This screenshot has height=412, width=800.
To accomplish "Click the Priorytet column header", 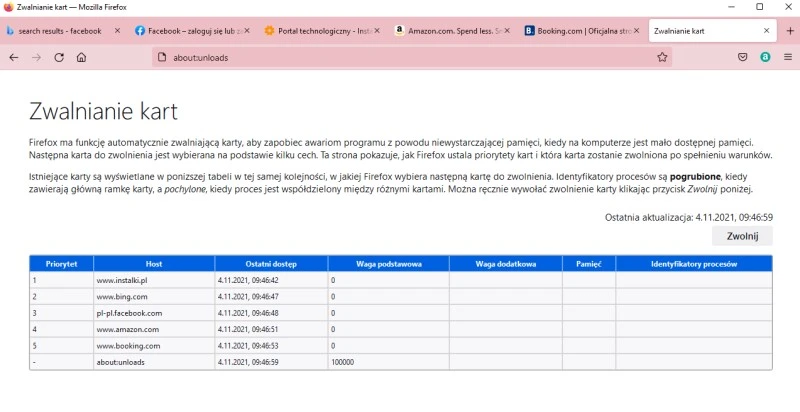I will click(x=61, y=264).
